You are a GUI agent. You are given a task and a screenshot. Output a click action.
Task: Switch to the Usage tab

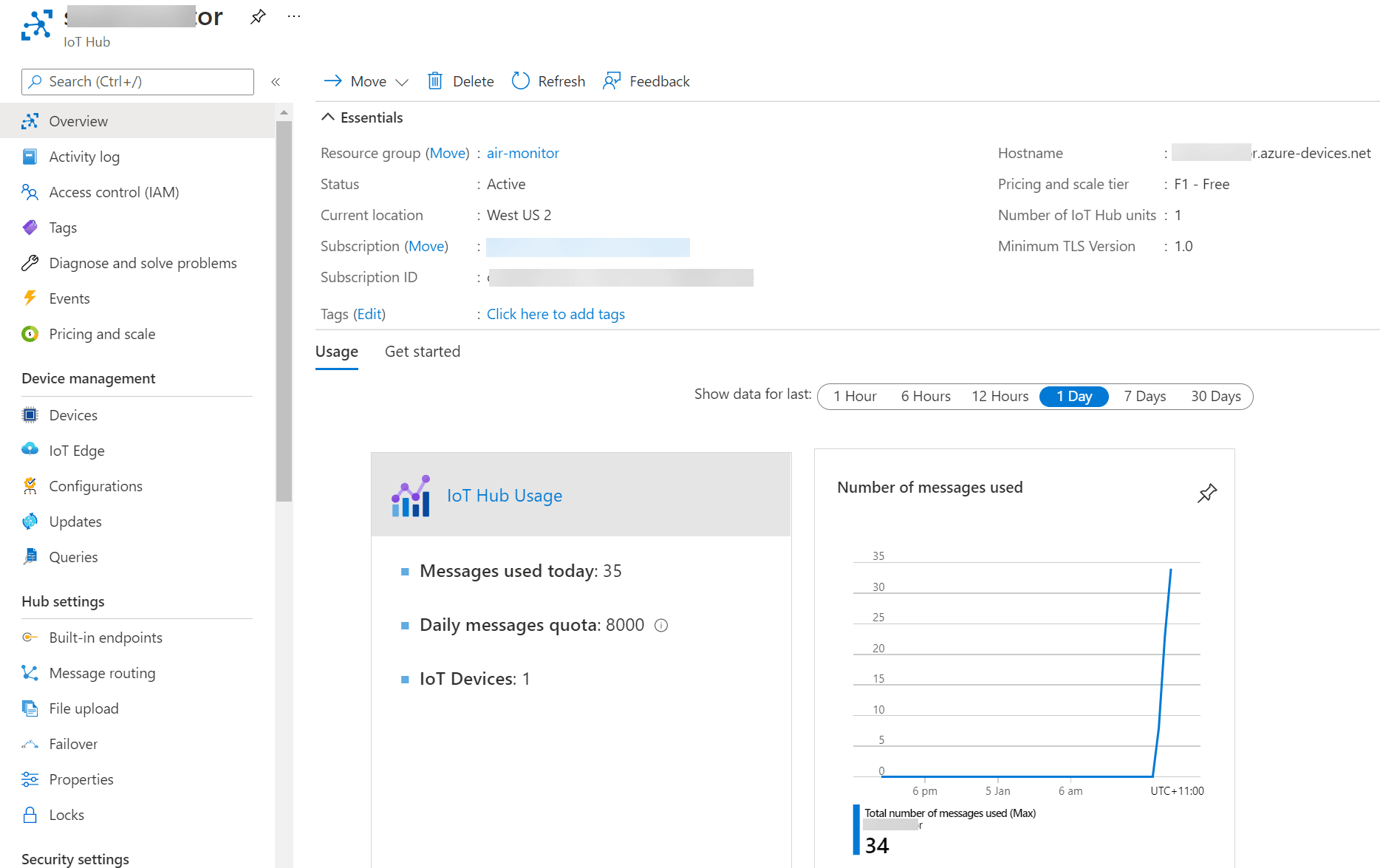click(337, 352)
